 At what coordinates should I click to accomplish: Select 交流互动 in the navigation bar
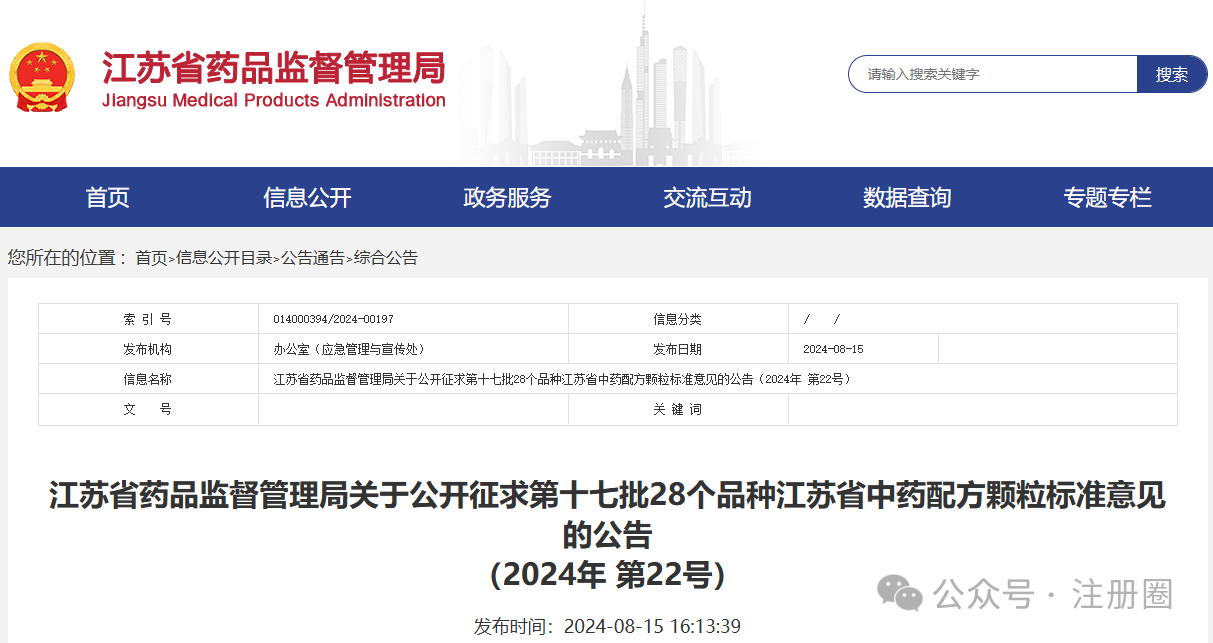click(707, 197)
